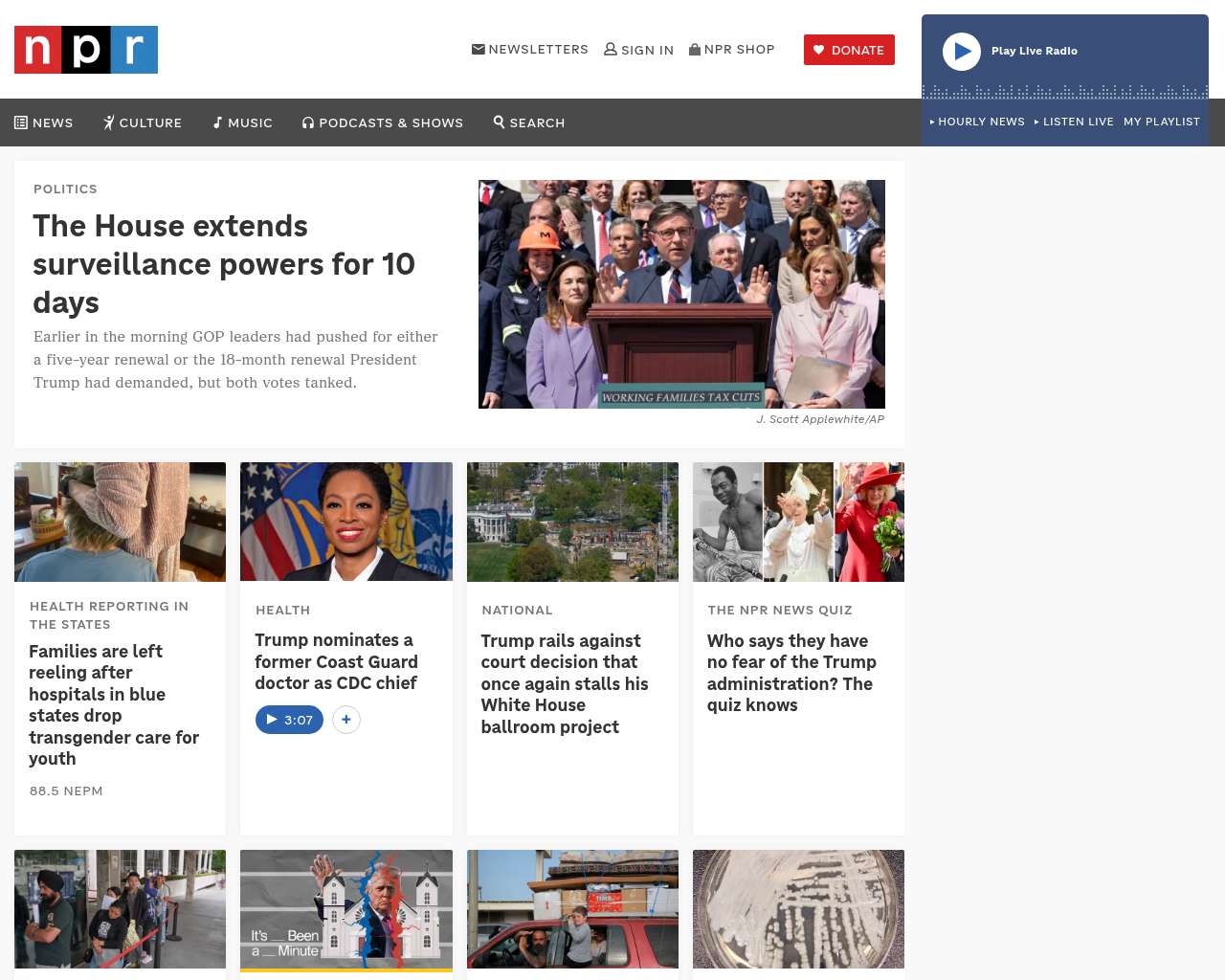Open the petri dish story thumbnail
The image size is (1225, 980).
(x=798, y=909)
